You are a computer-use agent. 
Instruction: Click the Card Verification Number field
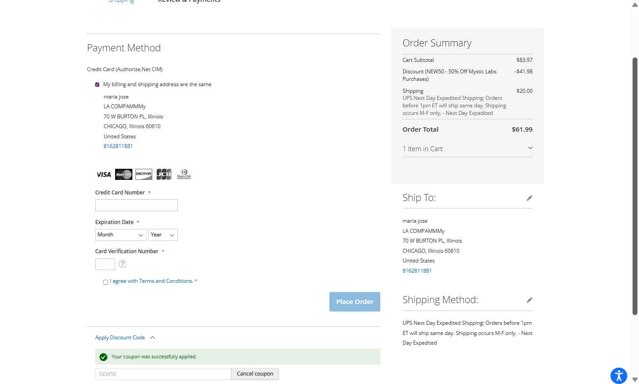pyautogui.click(x=105, y=264)
